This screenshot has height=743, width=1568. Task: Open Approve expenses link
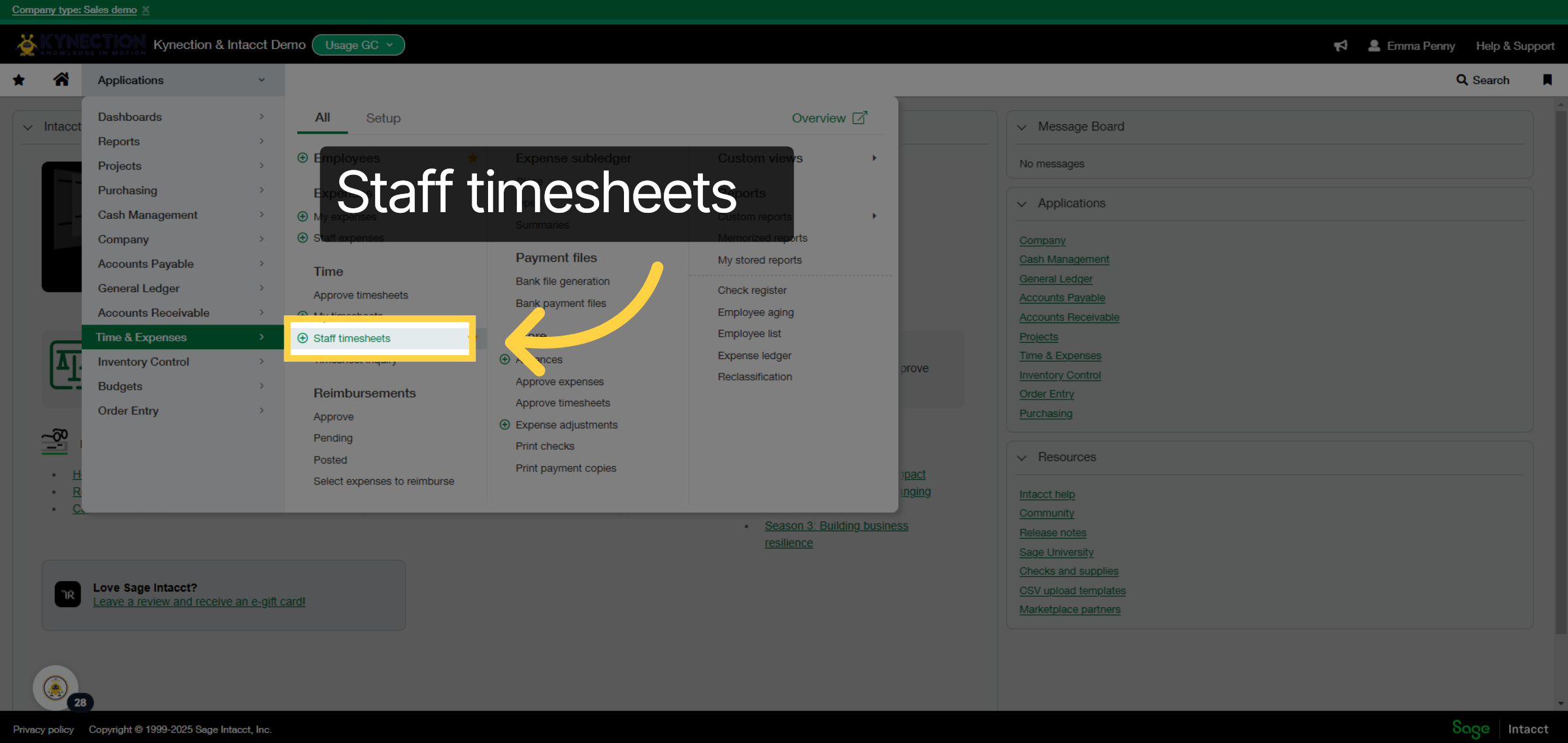tap(559, 382)
